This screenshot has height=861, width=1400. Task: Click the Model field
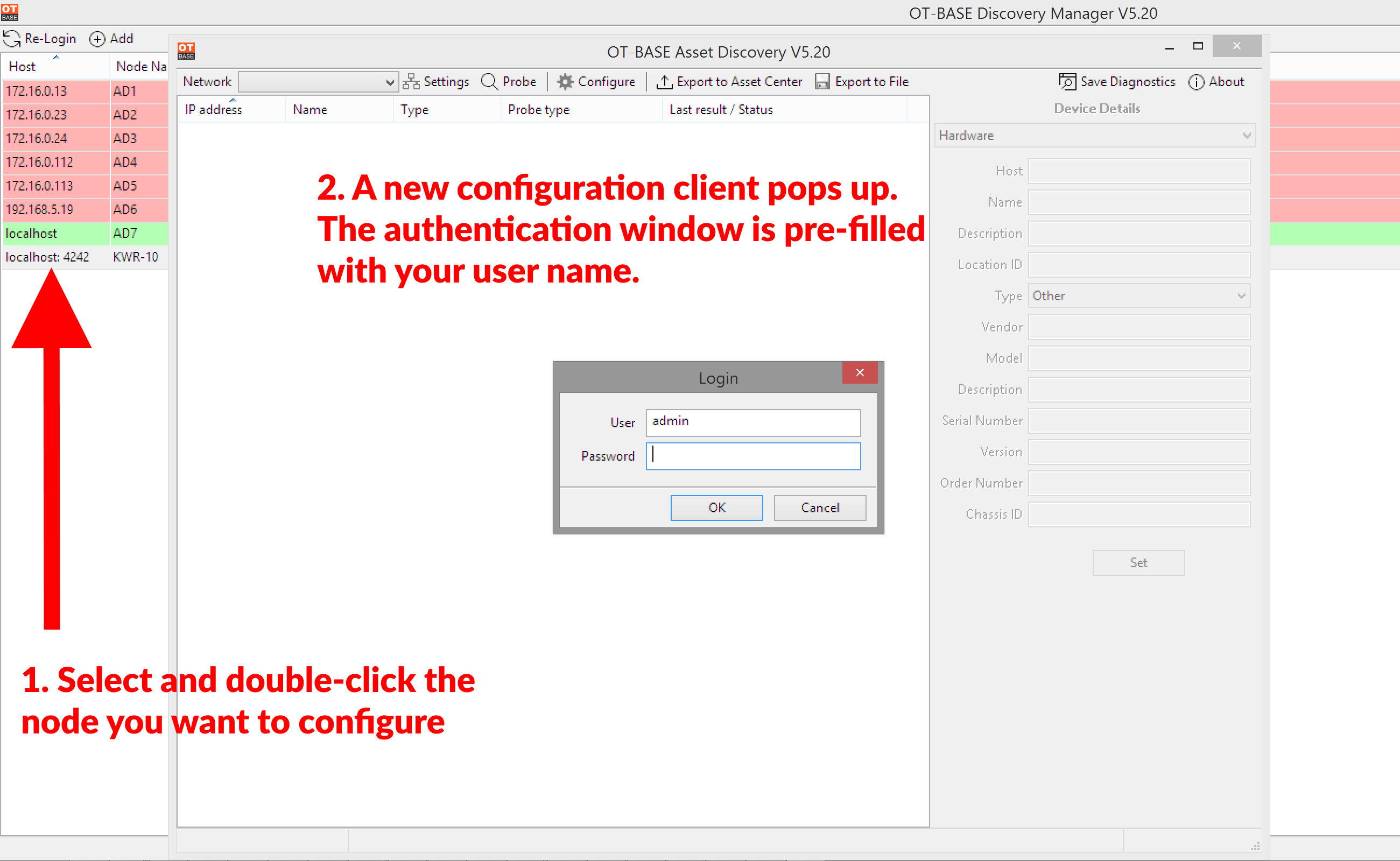(x=1139, y=358)
